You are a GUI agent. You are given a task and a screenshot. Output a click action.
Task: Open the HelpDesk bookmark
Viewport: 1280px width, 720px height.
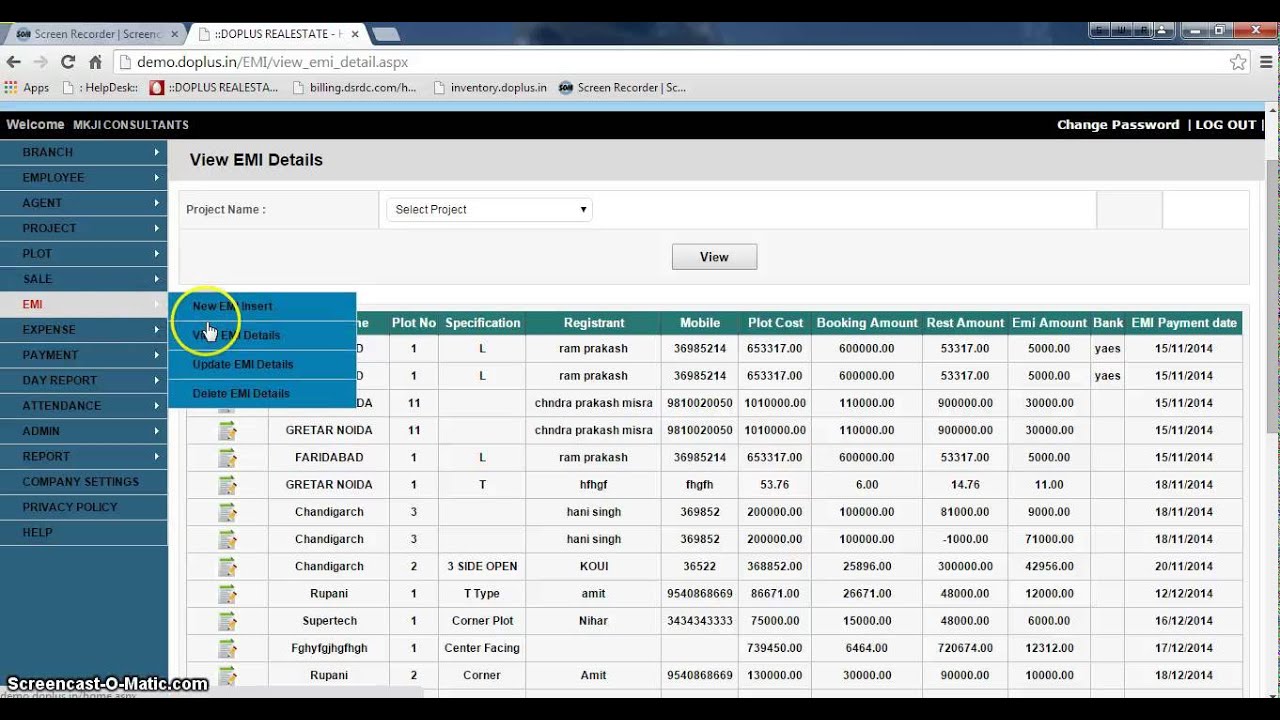pos(100,88)
